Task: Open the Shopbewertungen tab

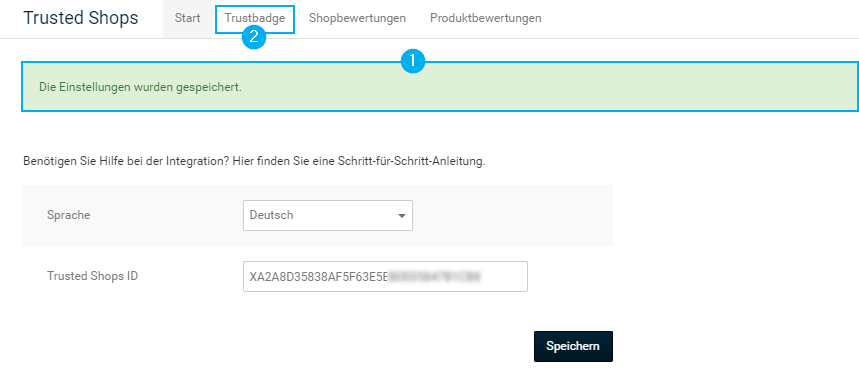Action: [357, 18]
